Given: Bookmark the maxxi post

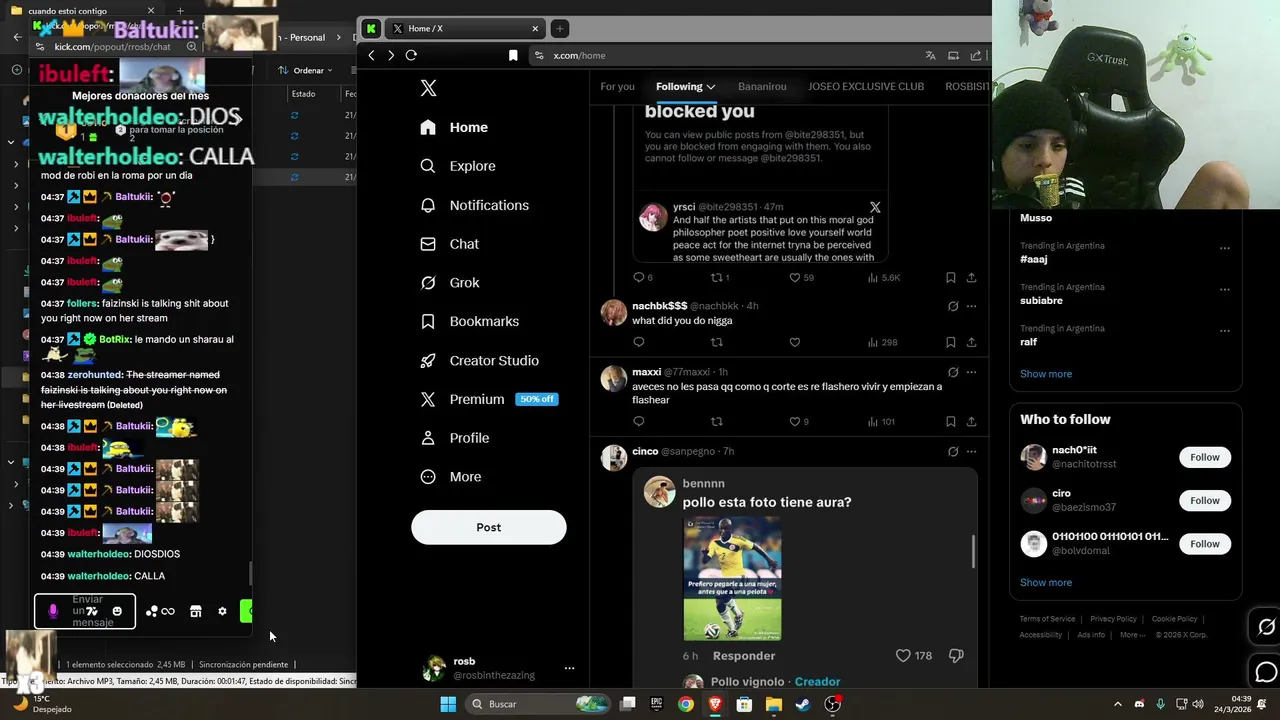Looking at the screenshot, I should click(950, 421).
